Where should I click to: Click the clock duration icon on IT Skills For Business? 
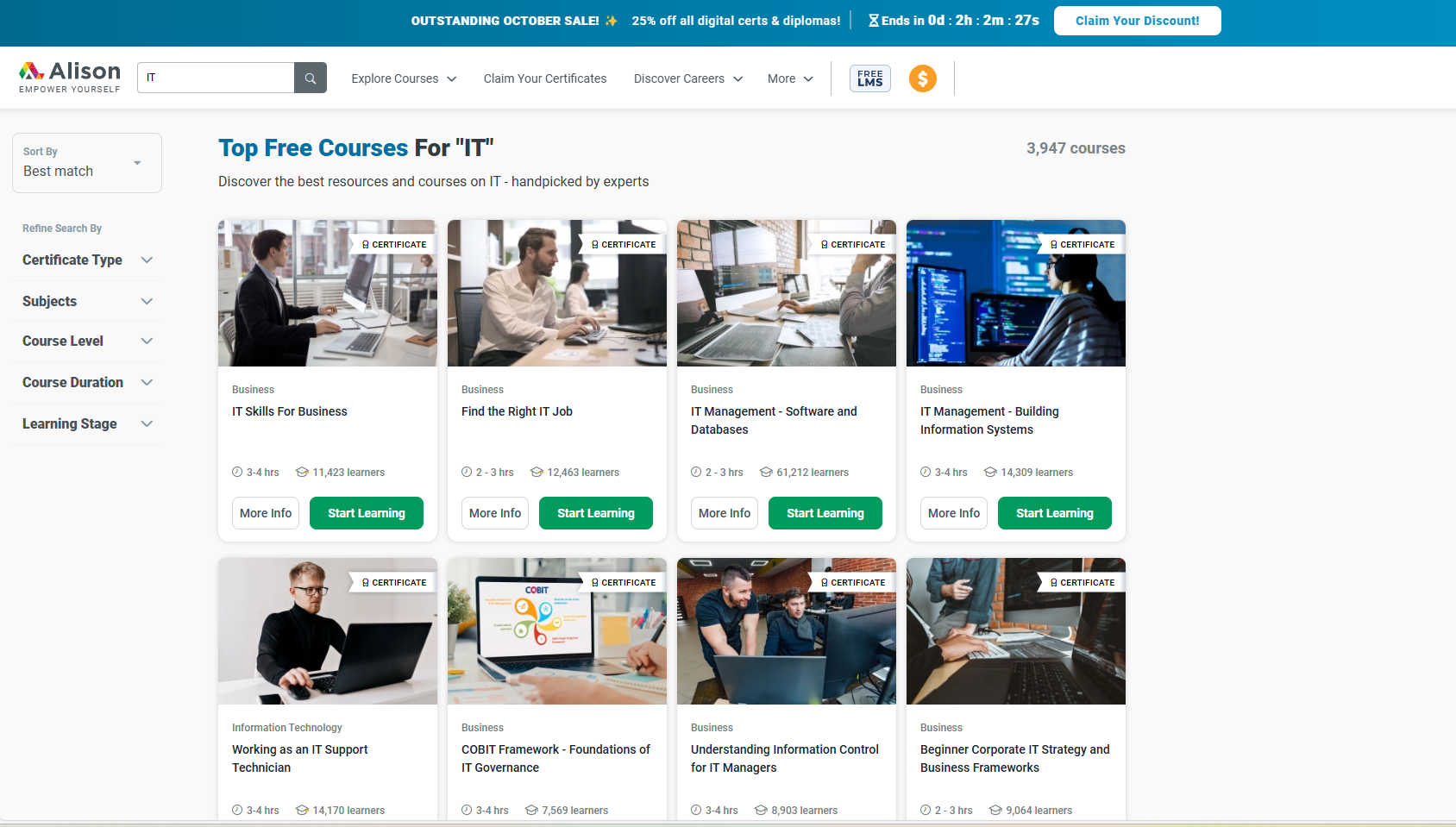pyautogui.click(x=237, y=473)
